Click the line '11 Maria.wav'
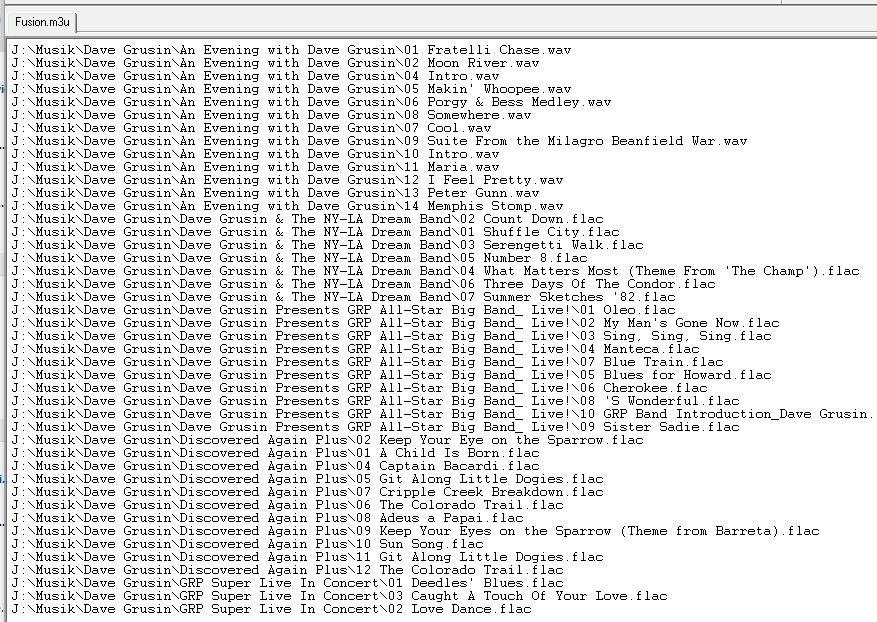Image resolution: width=877 pixels, height=622 pixels. (x=255, y=167)
